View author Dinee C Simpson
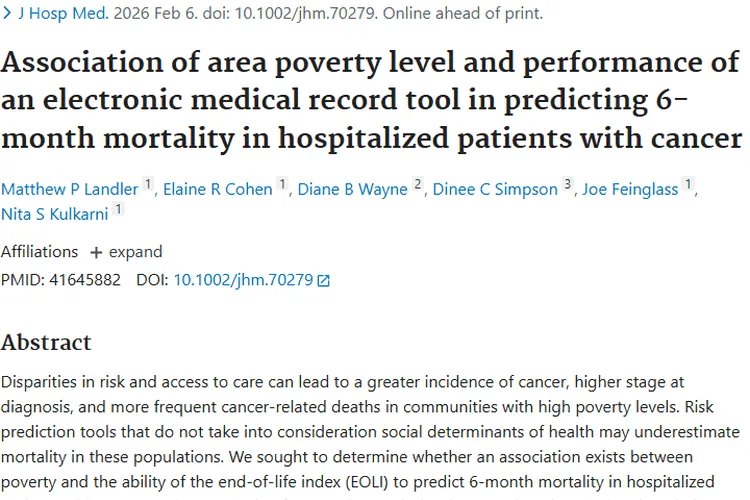750x500 pixels. pos(495,189)
